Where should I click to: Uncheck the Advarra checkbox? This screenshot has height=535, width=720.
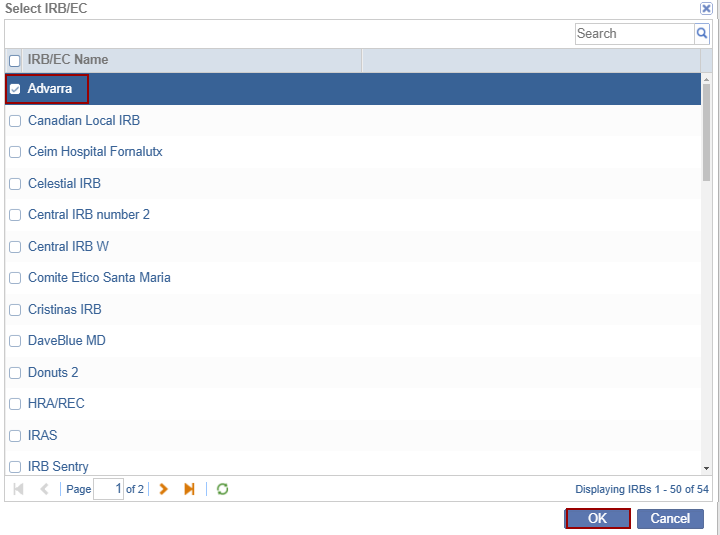(x=15, y=89)
